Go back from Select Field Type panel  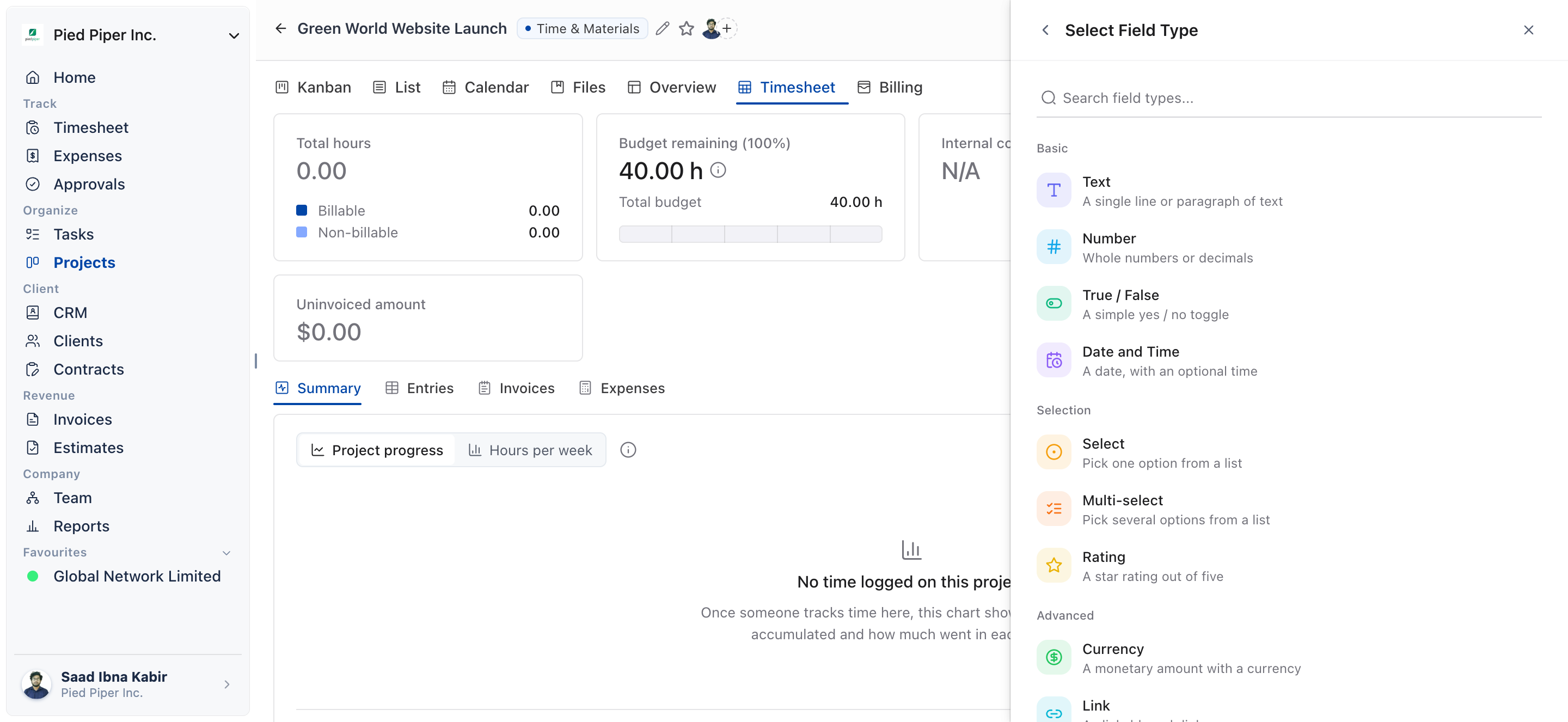point(1045,30)
